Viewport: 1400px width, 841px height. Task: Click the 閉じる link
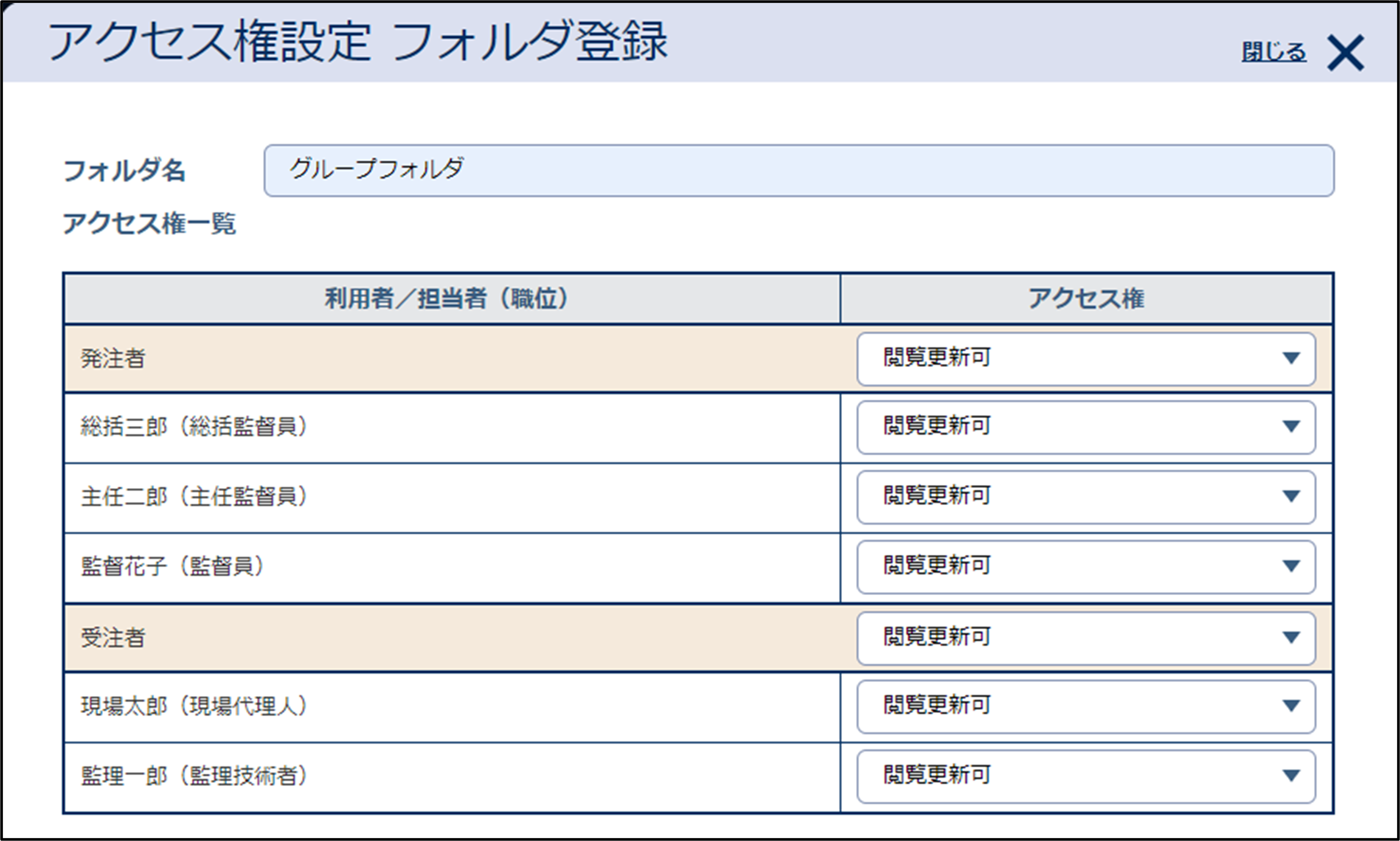[x=1274, y=52]
